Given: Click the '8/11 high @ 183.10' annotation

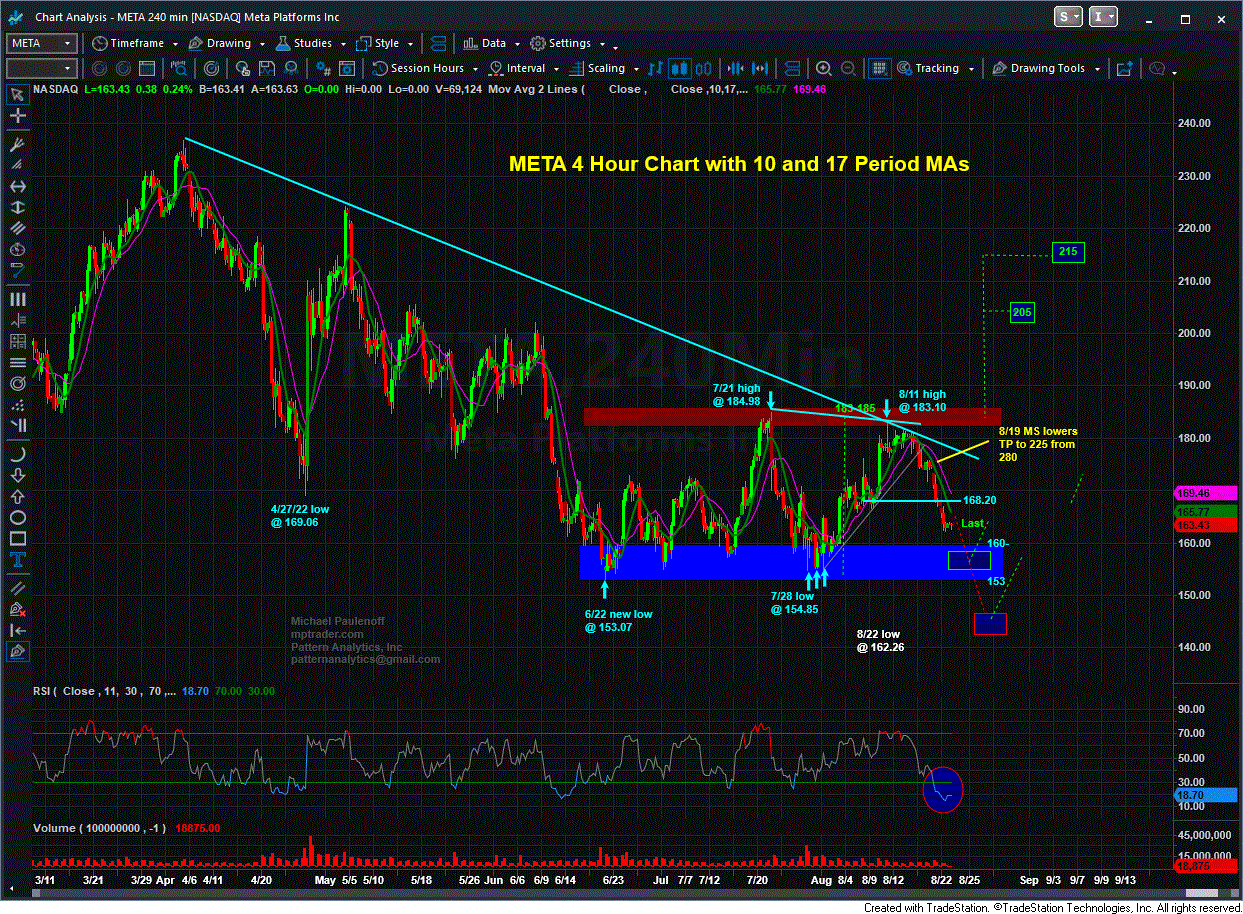Looking at the screenshot, I should pos(922,400).
